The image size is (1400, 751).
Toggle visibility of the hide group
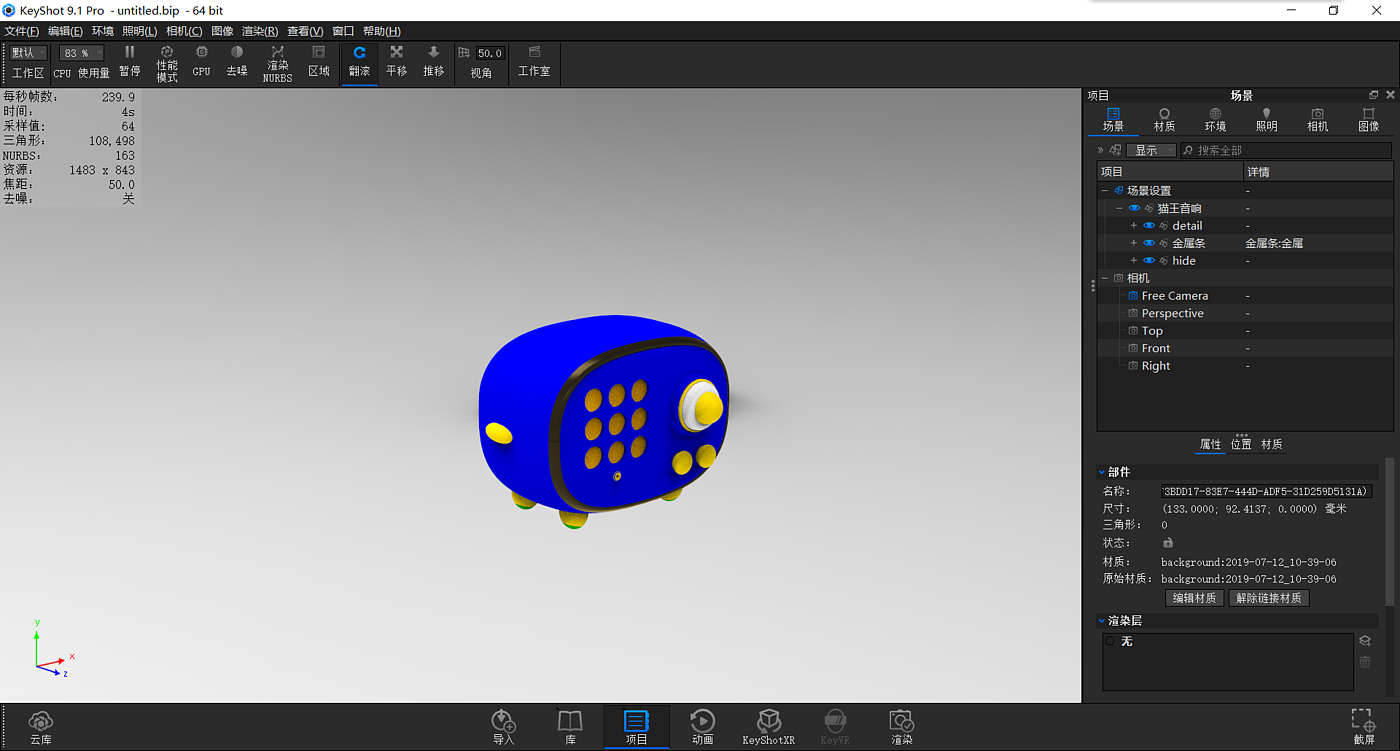1148,261
